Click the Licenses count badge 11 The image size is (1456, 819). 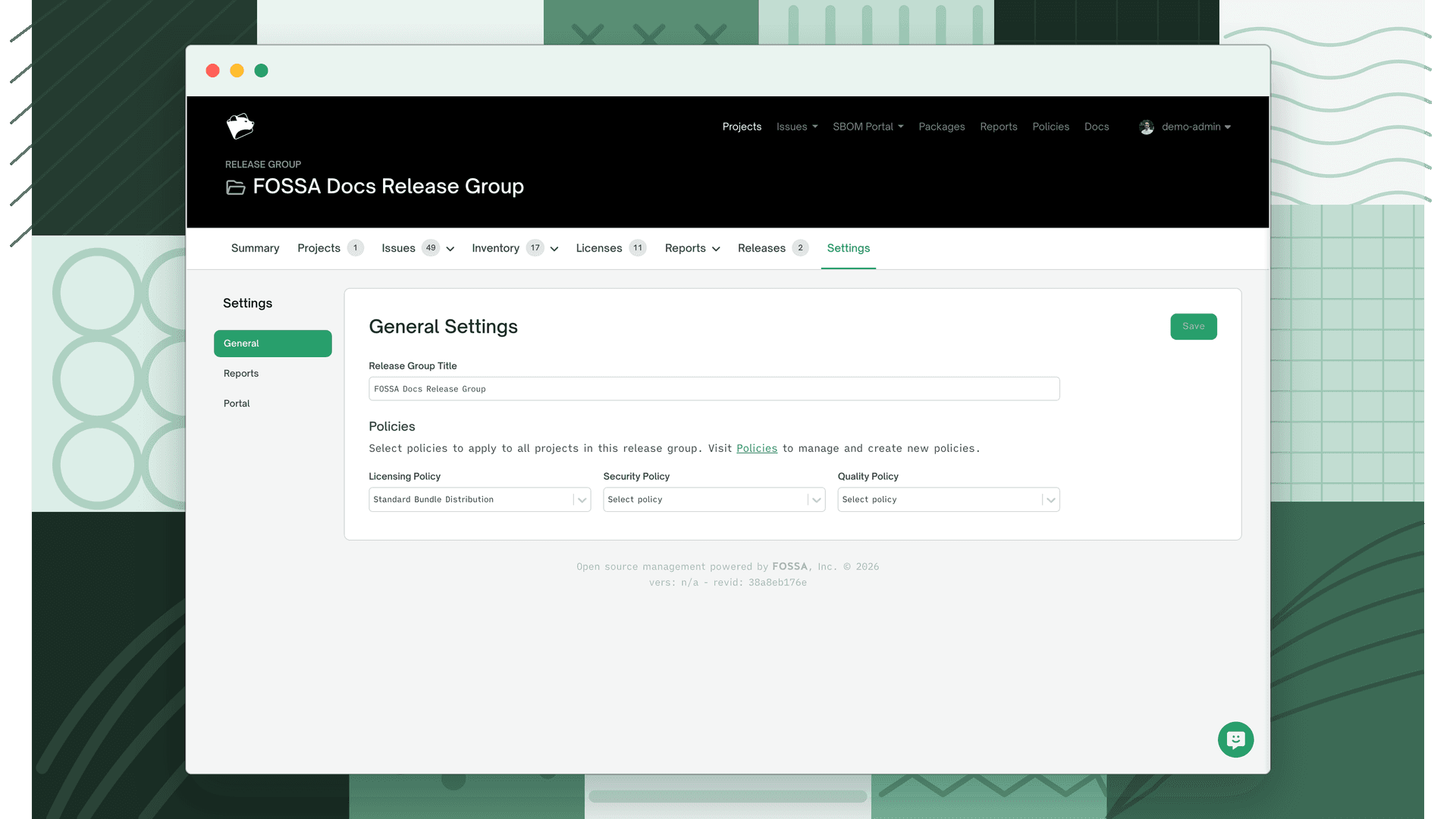click(638, 248)
